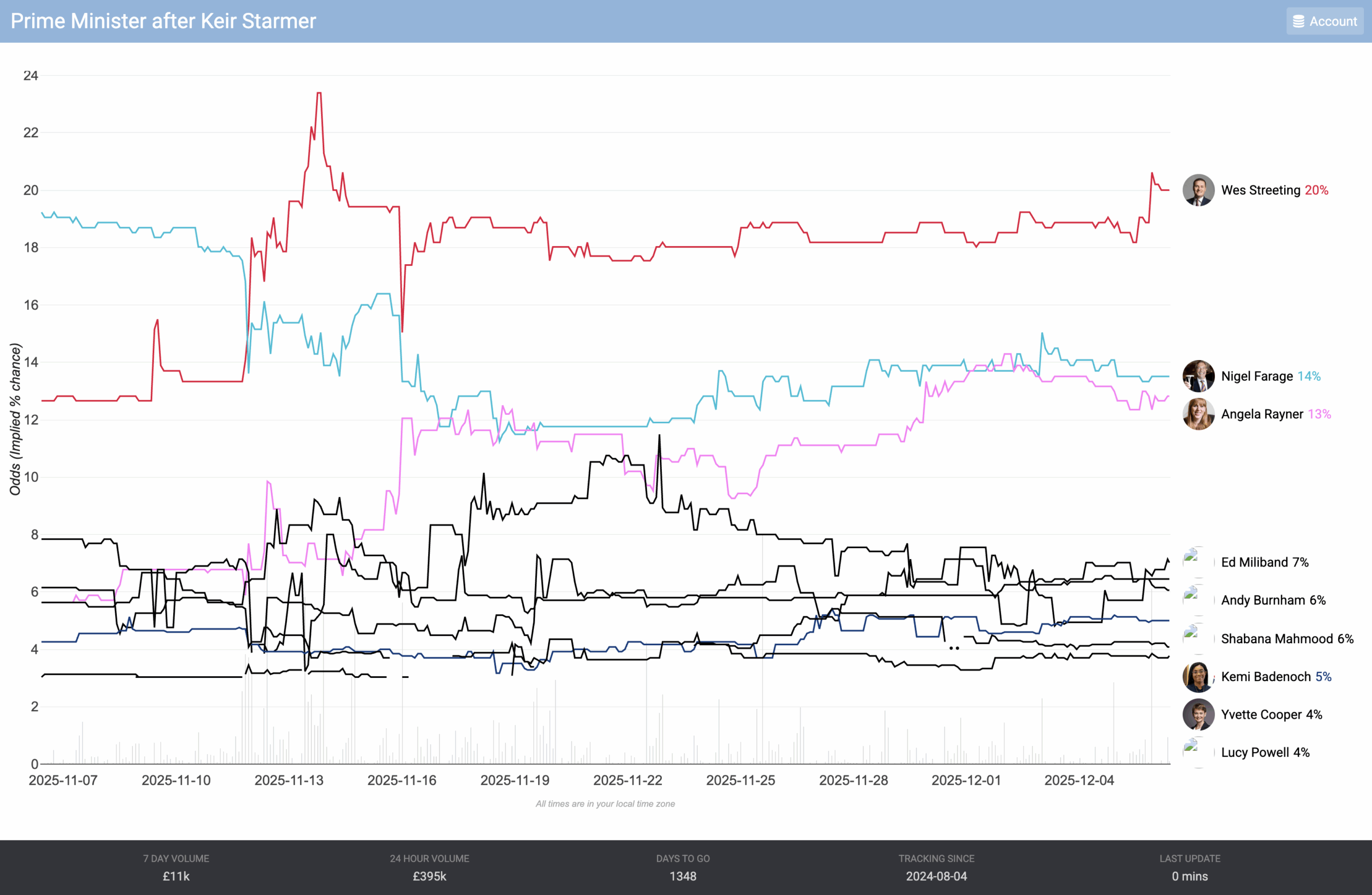Screen dimensions: 1372x895
Task: Click the Account button
Action: [1324, 21]
